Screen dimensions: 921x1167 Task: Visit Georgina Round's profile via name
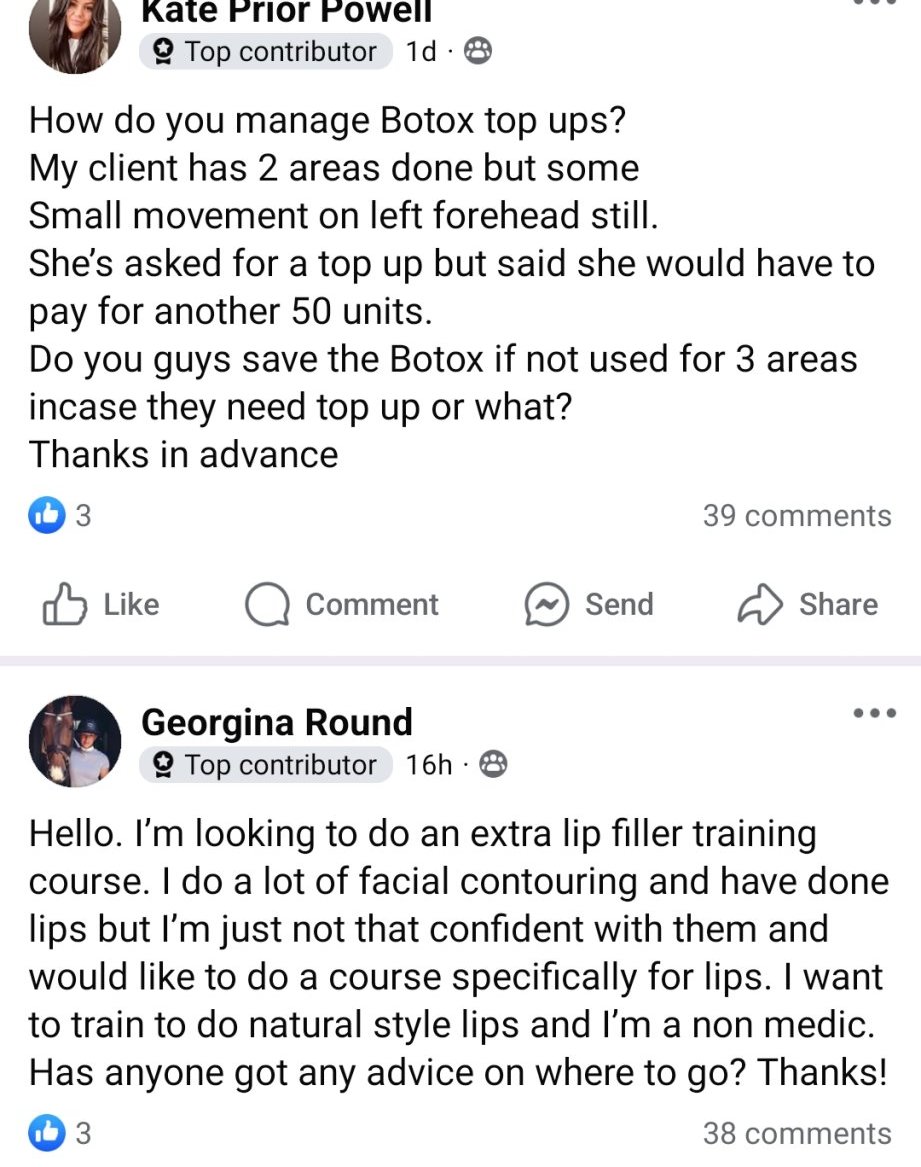point(276,722)
